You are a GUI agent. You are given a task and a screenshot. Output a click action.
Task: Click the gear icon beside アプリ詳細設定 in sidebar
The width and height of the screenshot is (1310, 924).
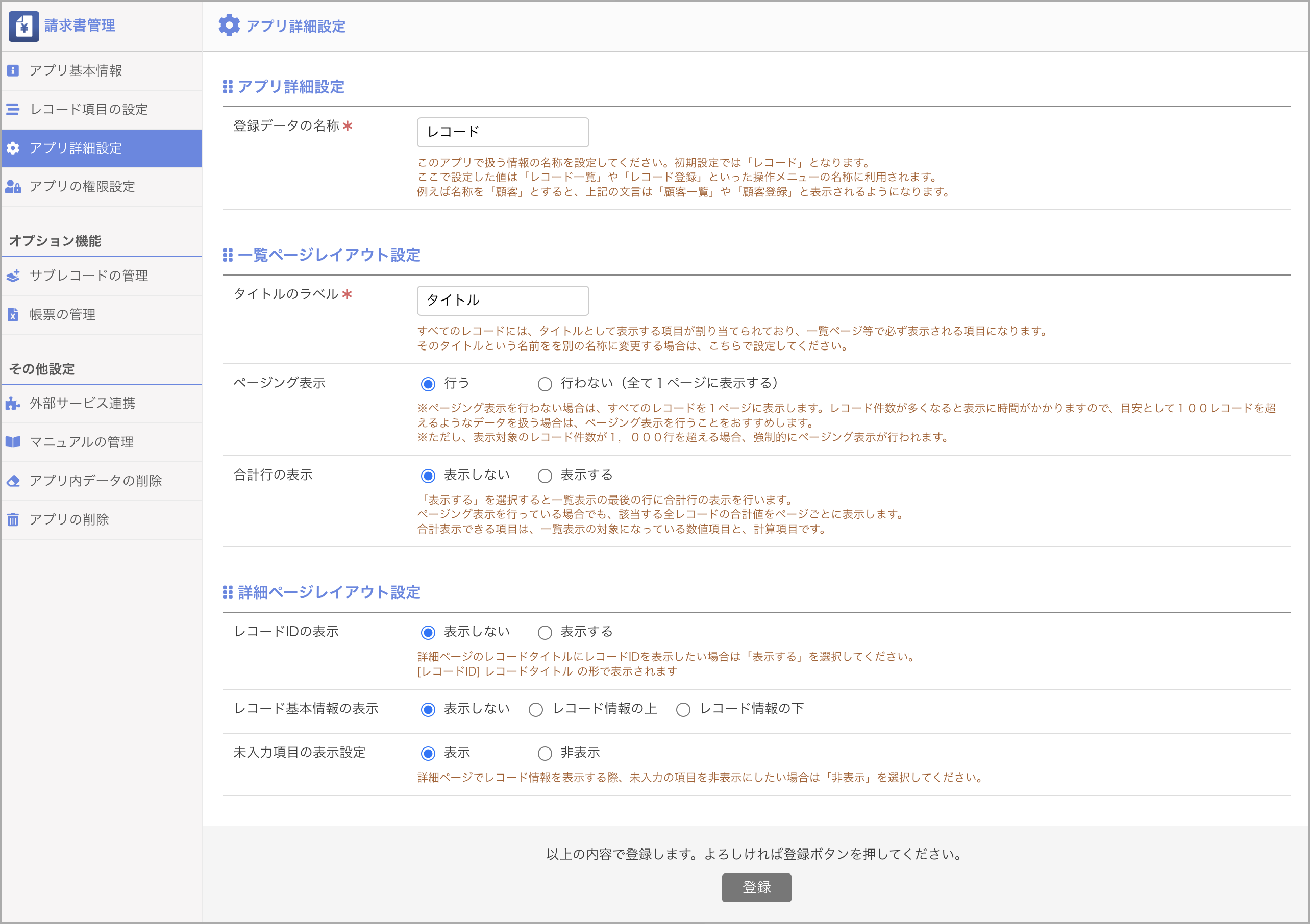pyautogui.click(x=13, y=148)
